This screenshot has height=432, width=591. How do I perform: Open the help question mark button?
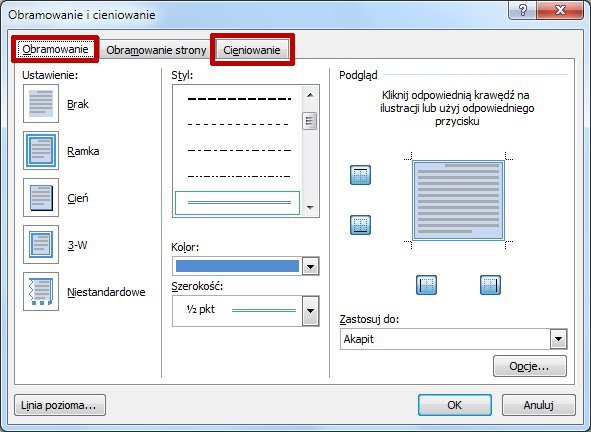coord(522,10)
